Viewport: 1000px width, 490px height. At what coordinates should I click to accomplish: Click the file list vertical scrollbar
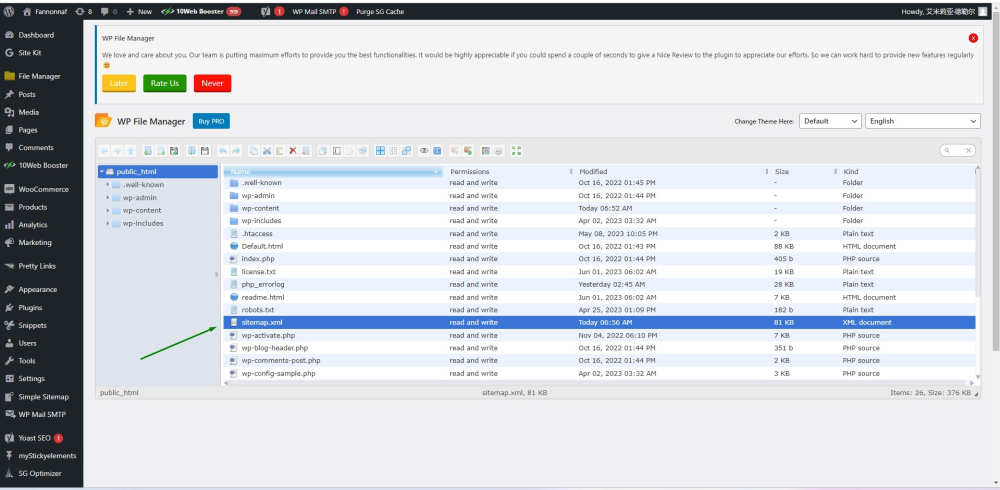pos(977,230)
